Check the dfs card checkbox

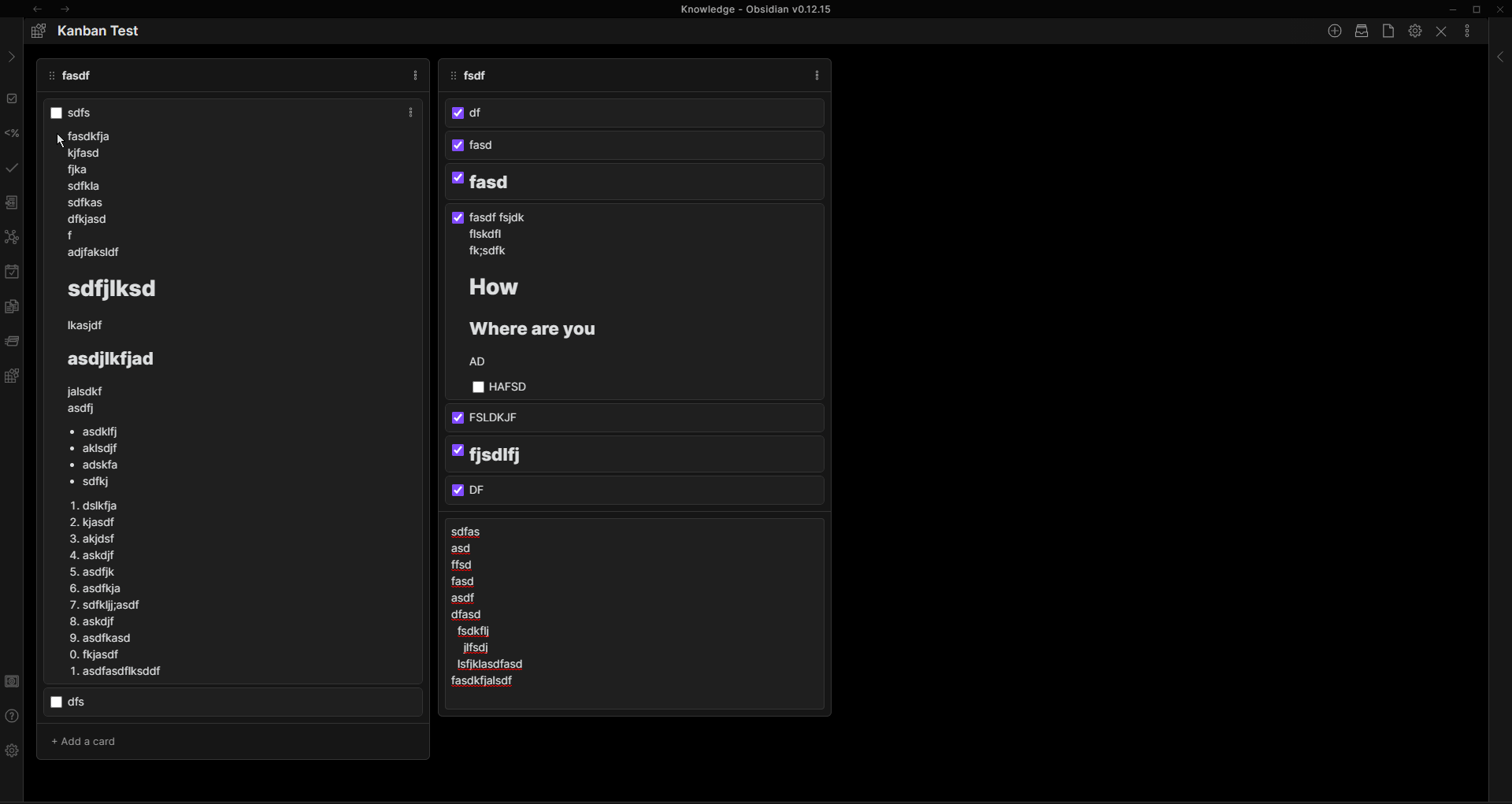point(56,702)
